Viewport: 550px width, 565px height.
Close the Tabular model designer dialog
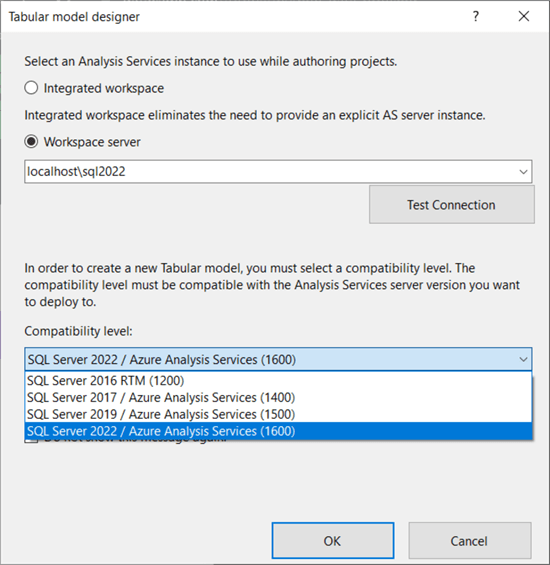tap(524, 16)
